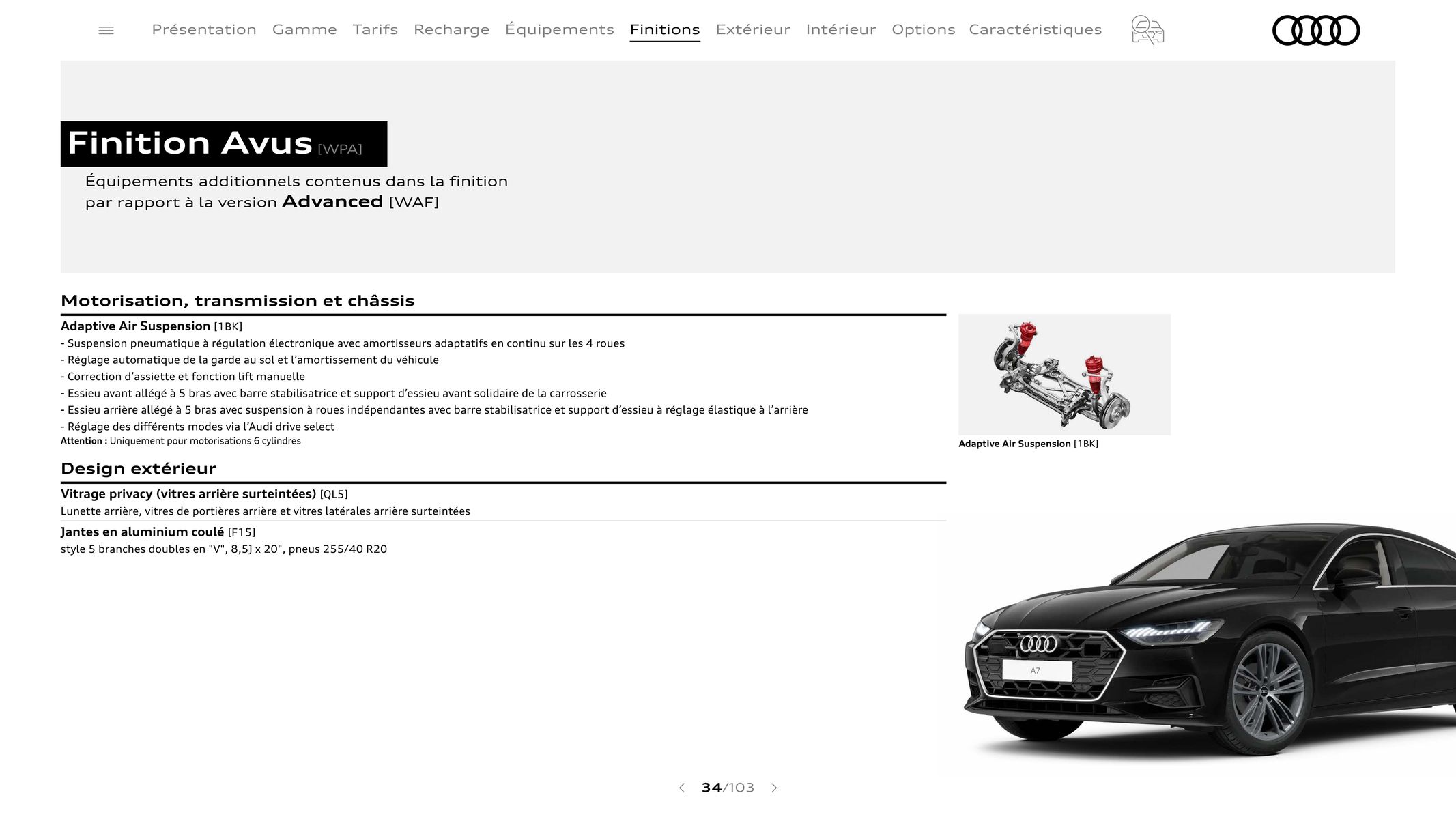
Task: Click the Adaptive Air Suspension [1BK] heading
Action: point(152,326)
